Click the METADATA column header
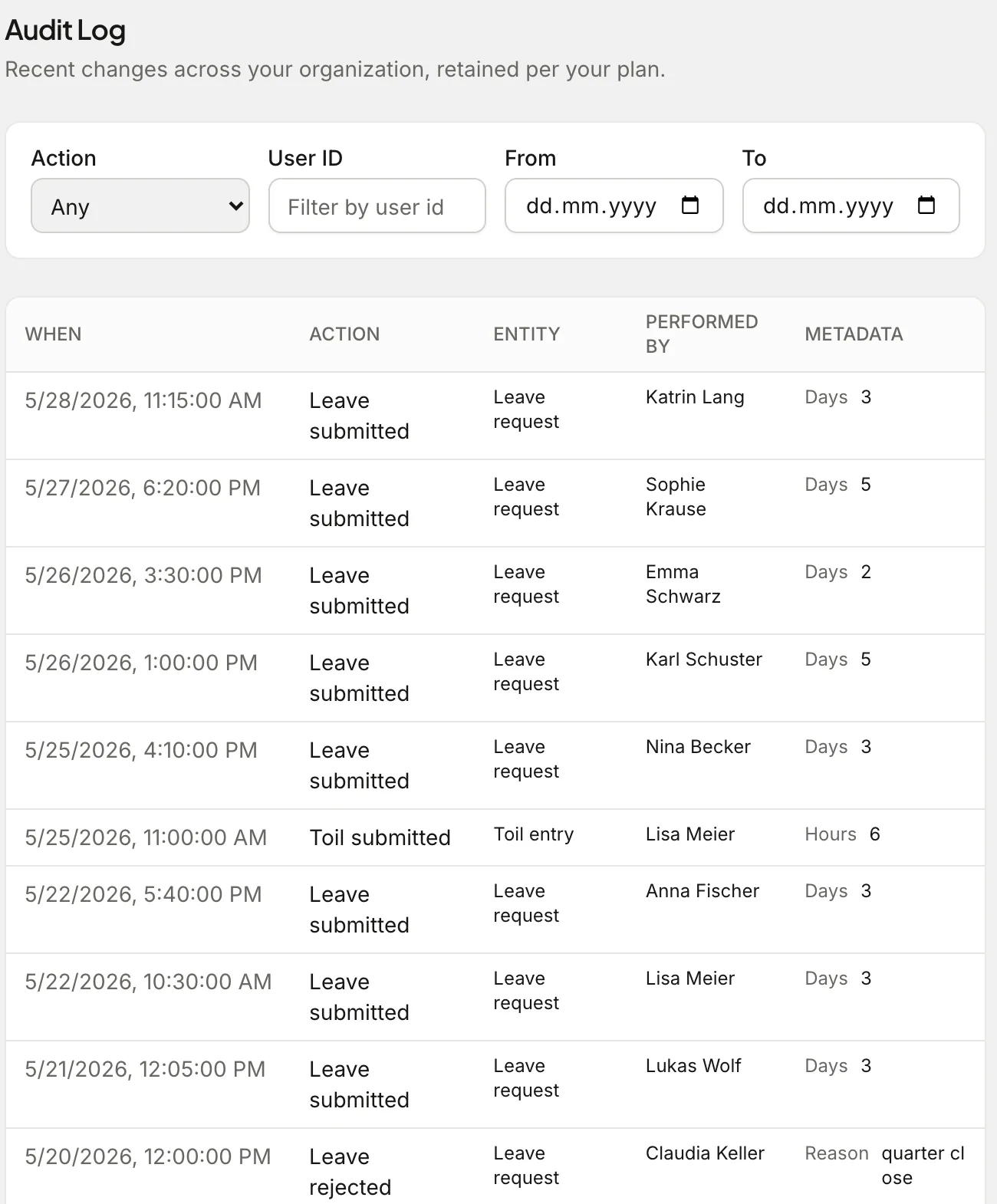The height and width of the screenshot is (1204, 997). point(854,334)
